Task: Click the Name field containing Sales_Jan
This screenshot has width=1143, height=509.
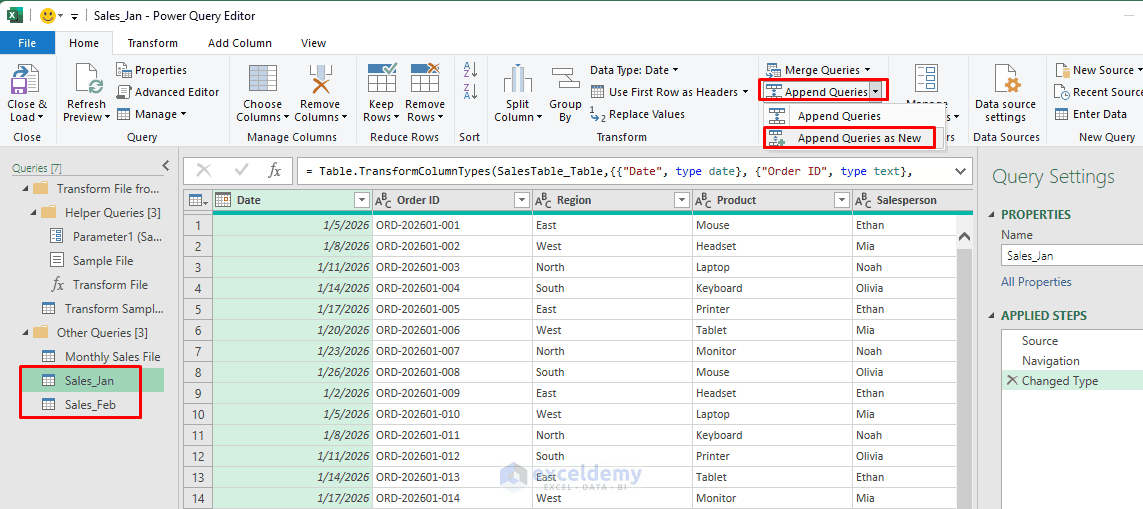Action: click(x=1072, y=255)
